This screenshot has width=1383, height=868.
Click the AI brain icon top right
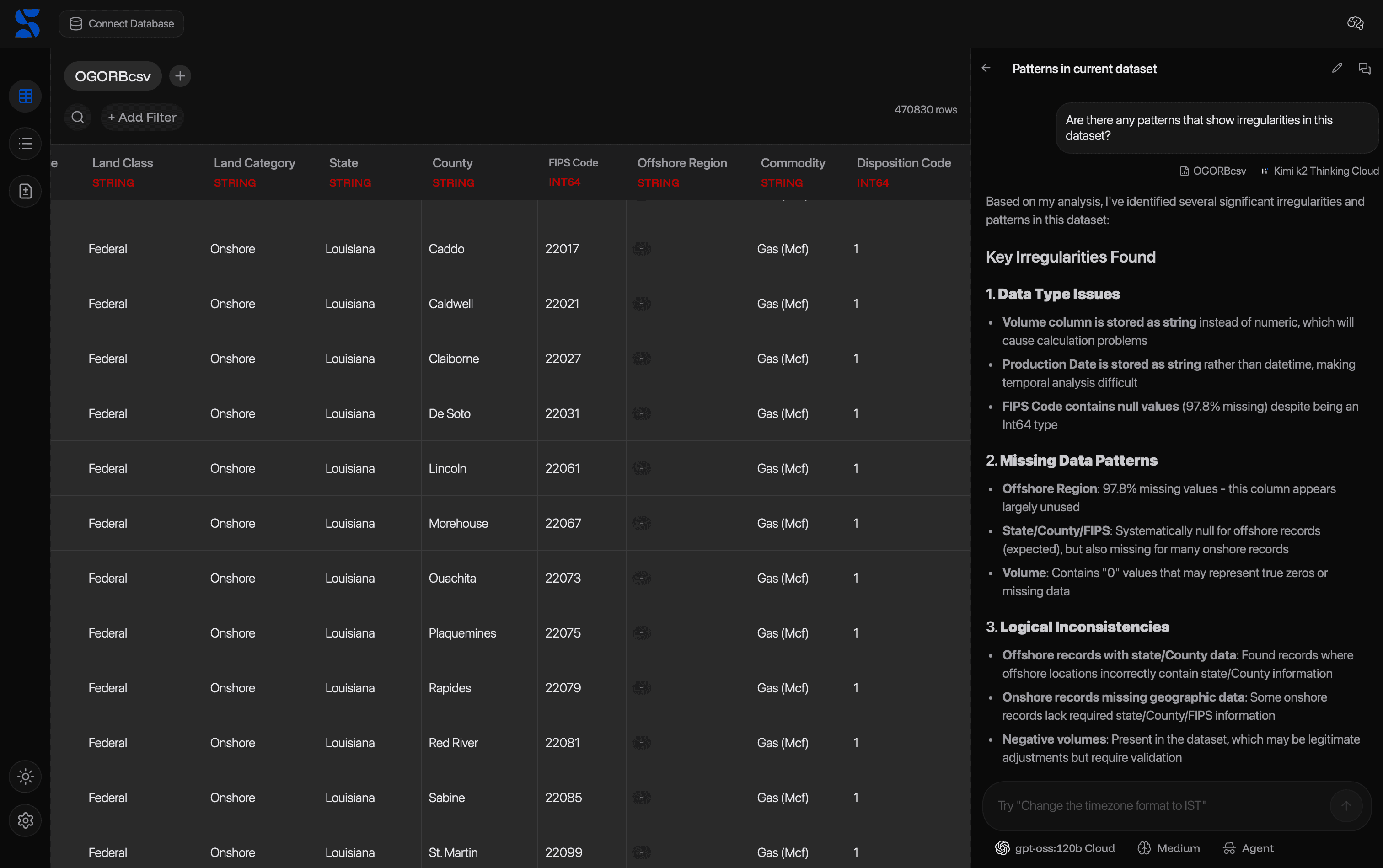(1355, 23)
